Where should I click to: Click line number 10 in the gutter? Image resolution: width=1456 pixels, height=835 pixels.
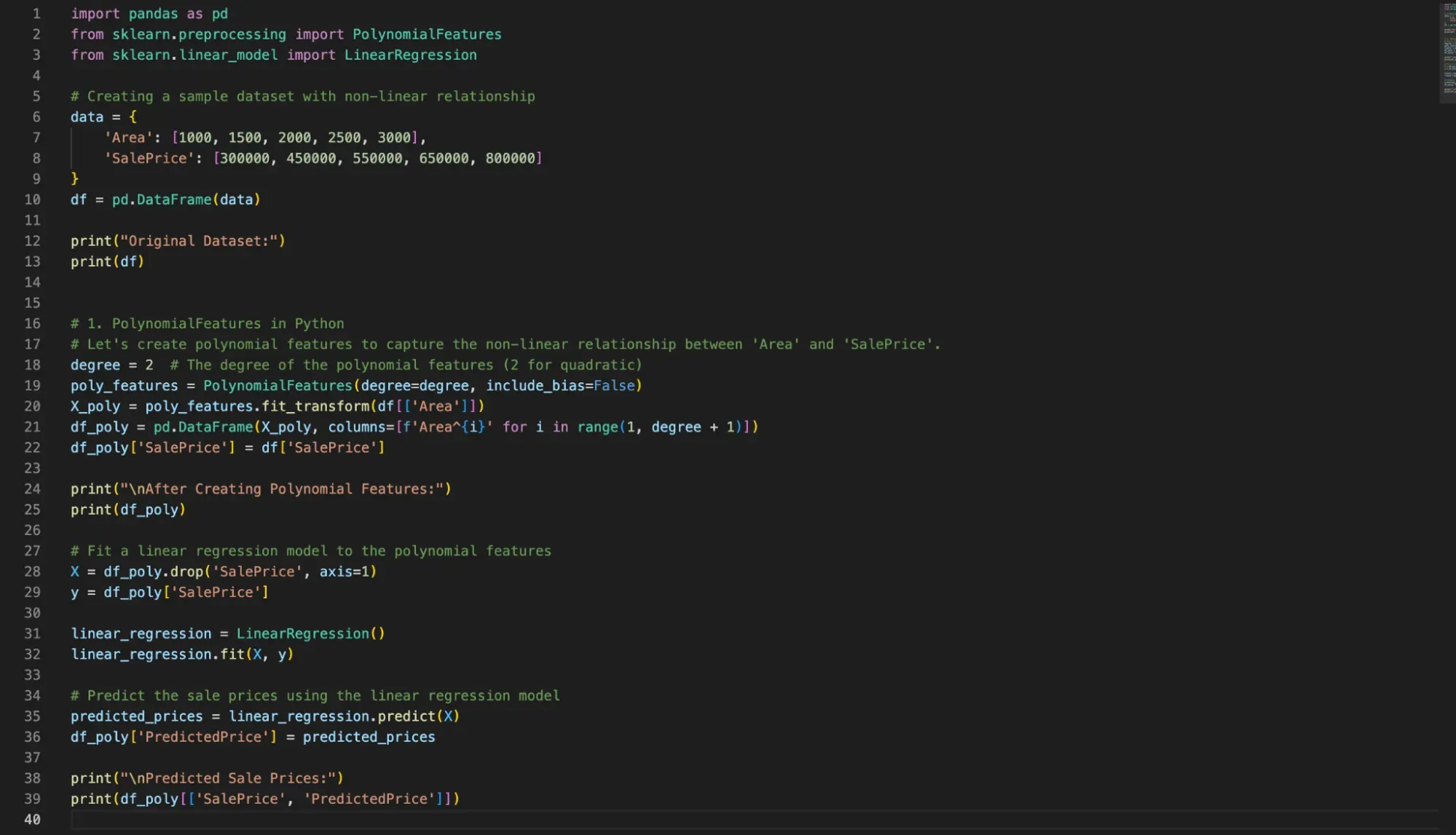[32, 199]
